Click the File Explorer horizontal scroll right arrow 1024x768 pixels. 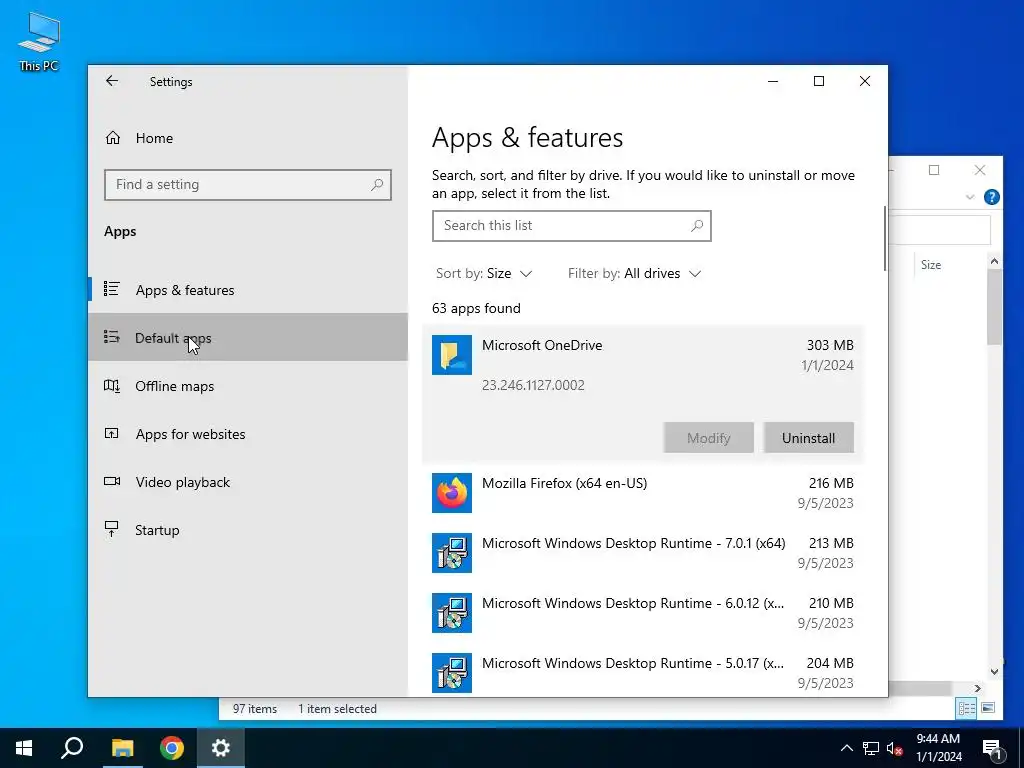pyautogui.click(x=977, y=688)
